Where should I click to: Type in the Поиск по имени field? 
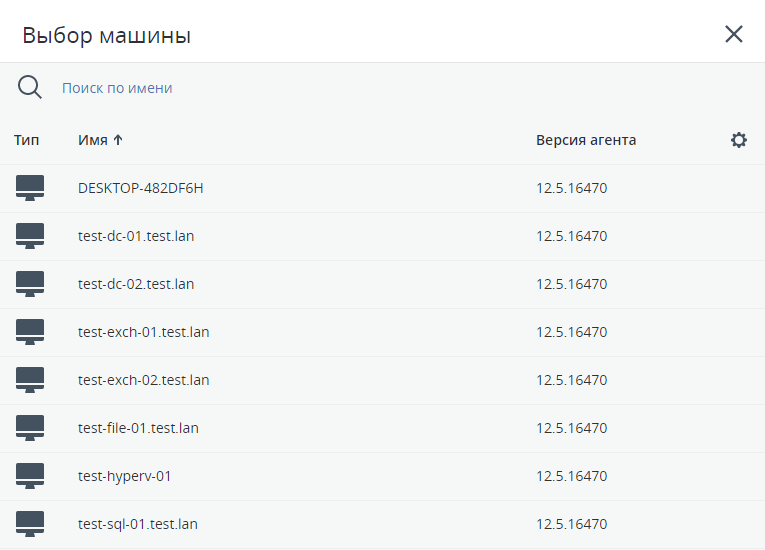(300, 88)
